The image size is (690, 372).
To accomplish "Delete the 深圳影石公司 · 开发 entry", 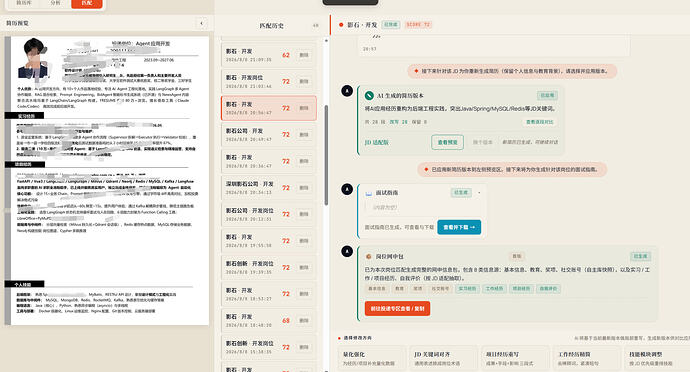I will click(x=304, y=188).
